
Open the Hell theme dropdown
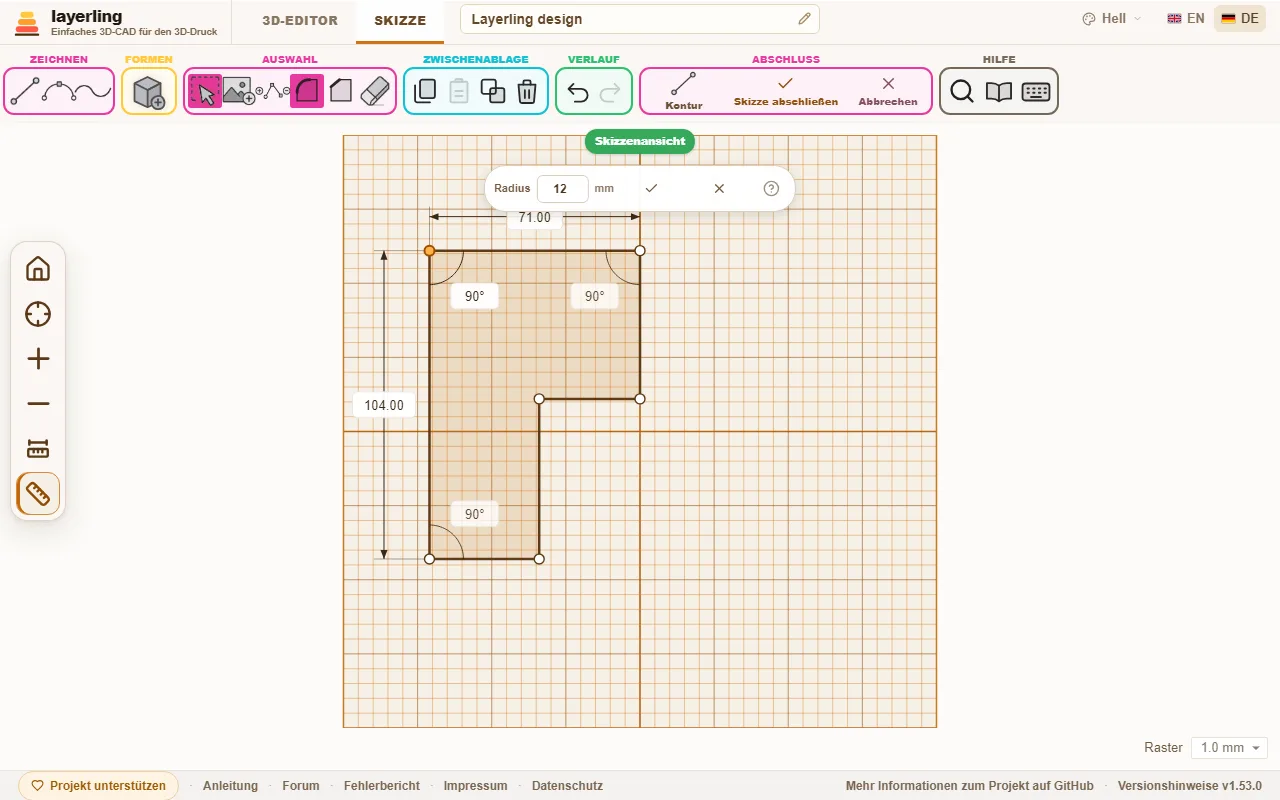1112,19
